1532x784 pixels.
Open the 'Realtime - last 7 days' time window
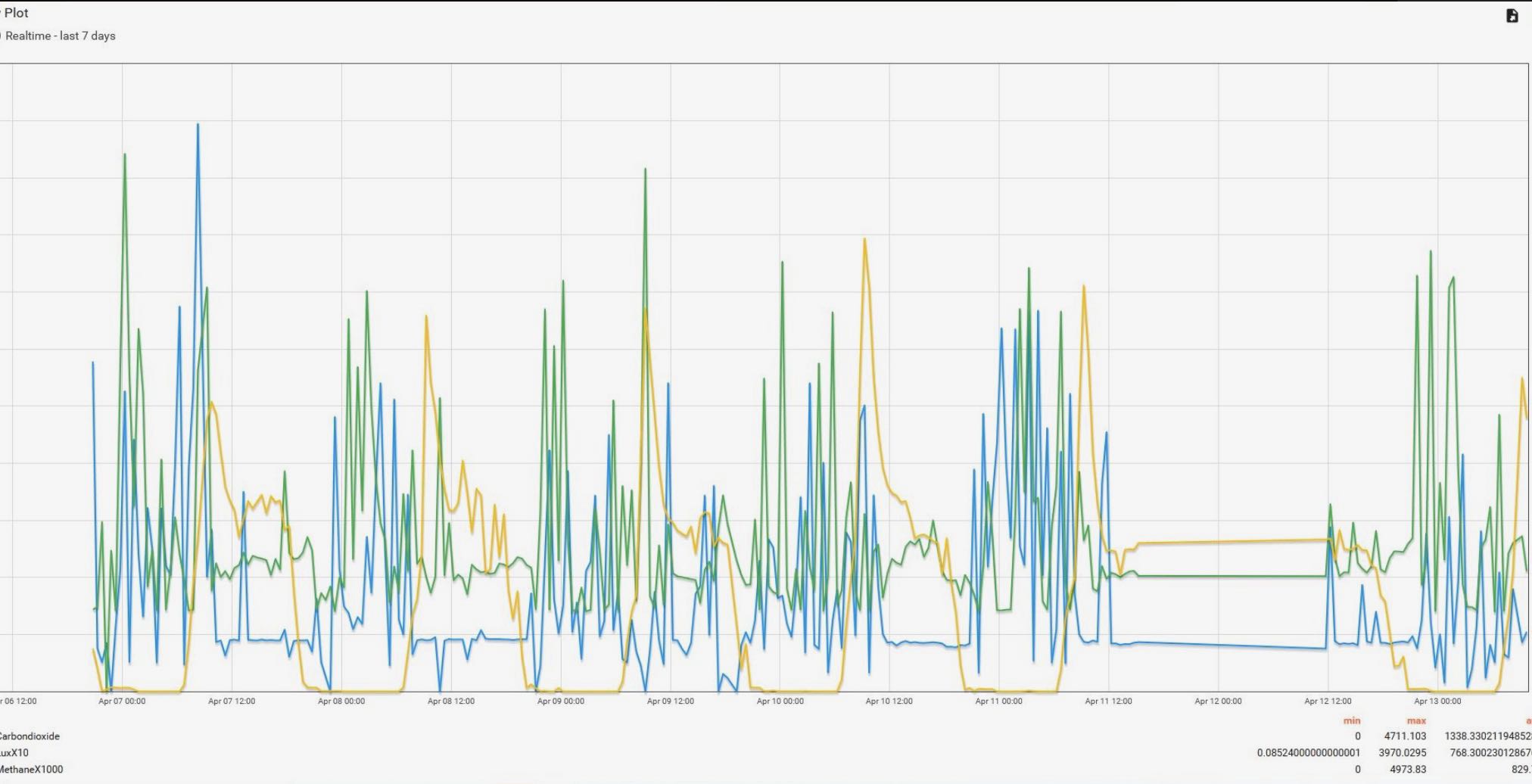tap(59, 36)
